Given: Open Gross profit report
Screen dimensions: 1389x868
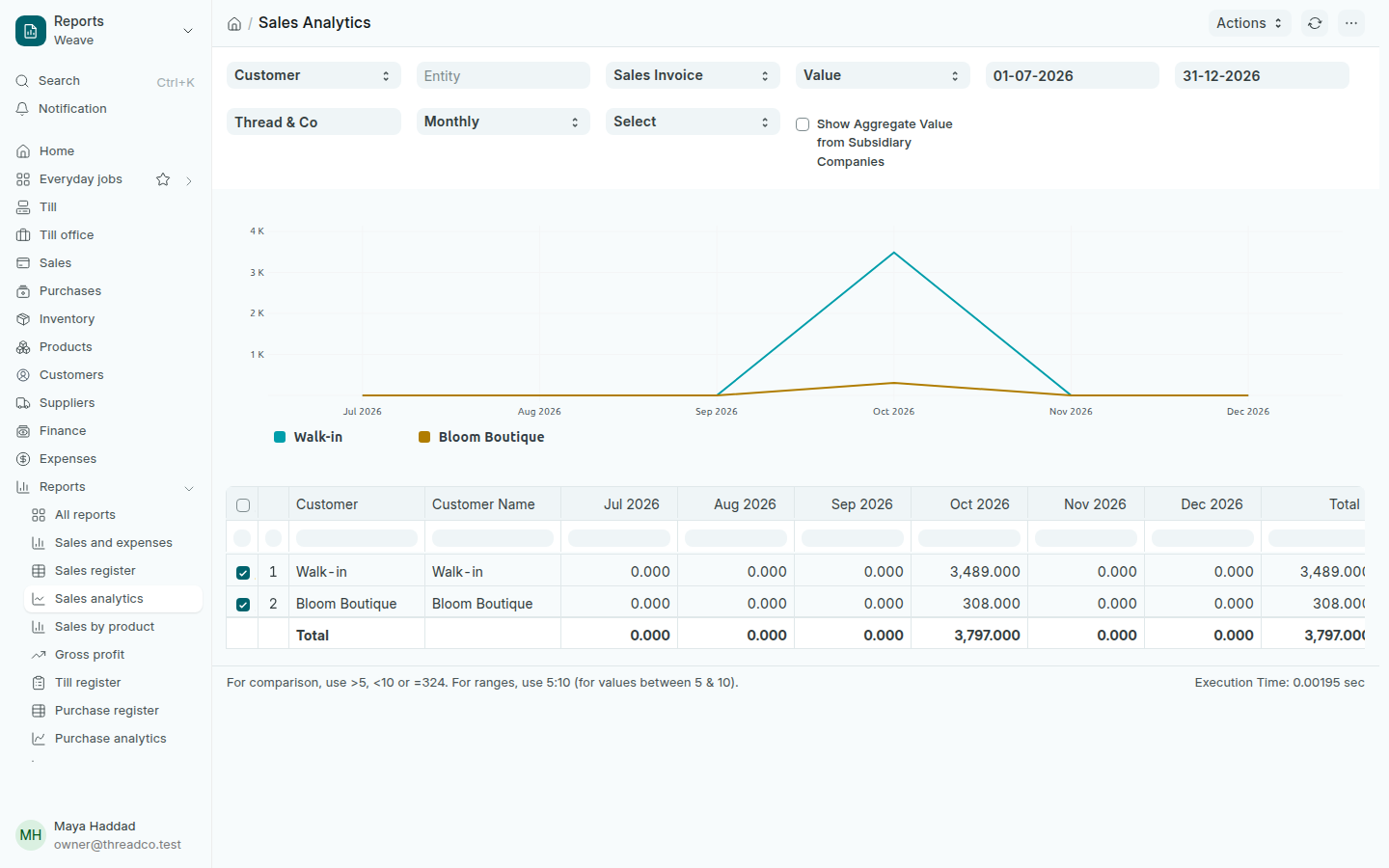Looking at the screenshot, I should 113,655.
